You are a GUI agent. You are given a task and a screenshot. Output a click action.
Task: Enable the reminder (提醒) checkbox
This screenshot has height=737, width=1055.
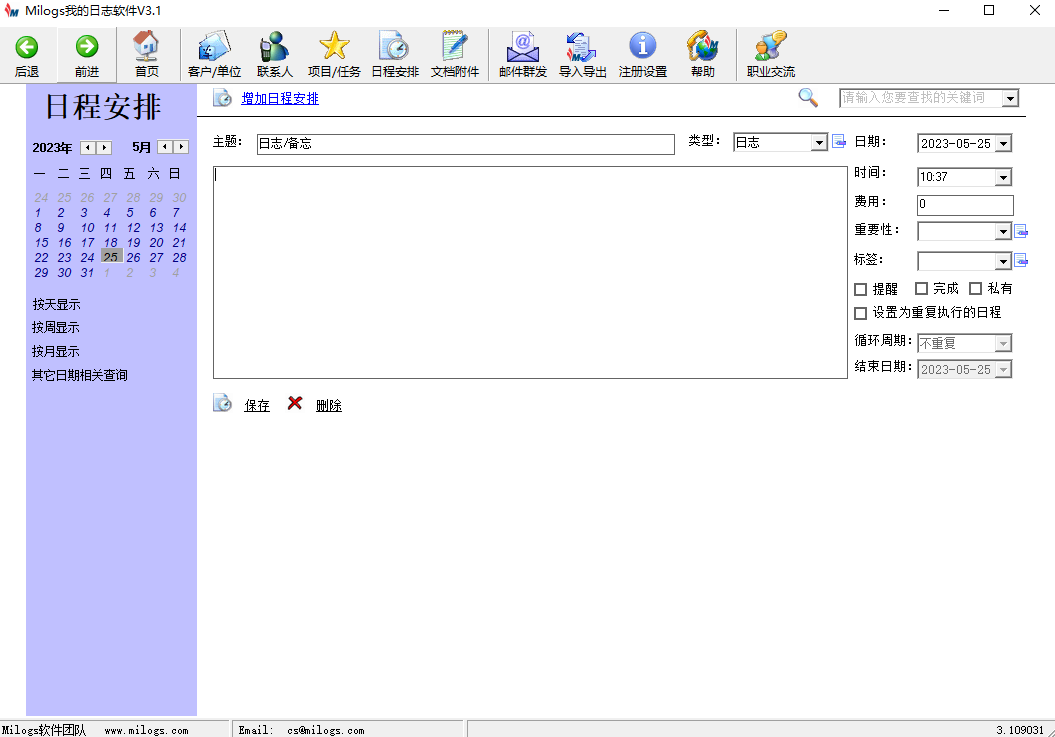tap(860, 289)
